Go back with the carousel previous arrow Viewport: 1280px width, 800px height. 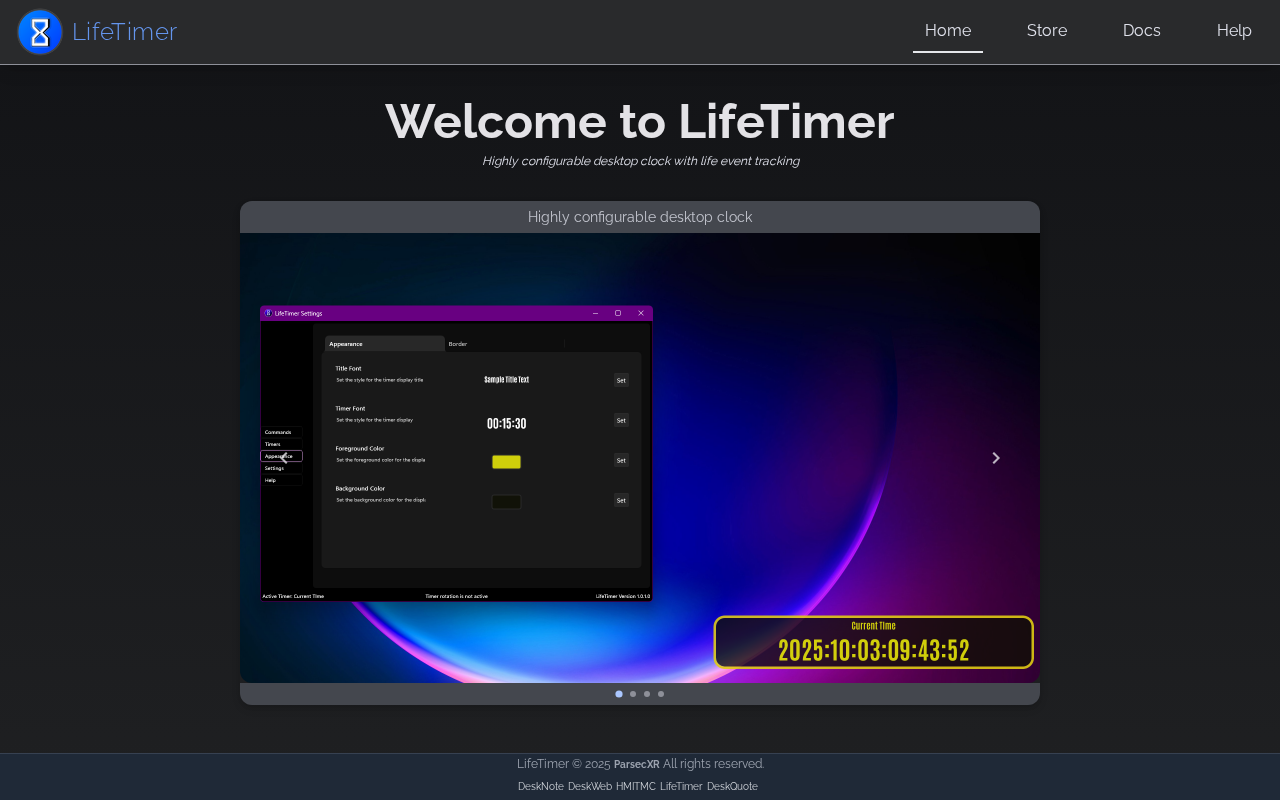pos(284,458)
